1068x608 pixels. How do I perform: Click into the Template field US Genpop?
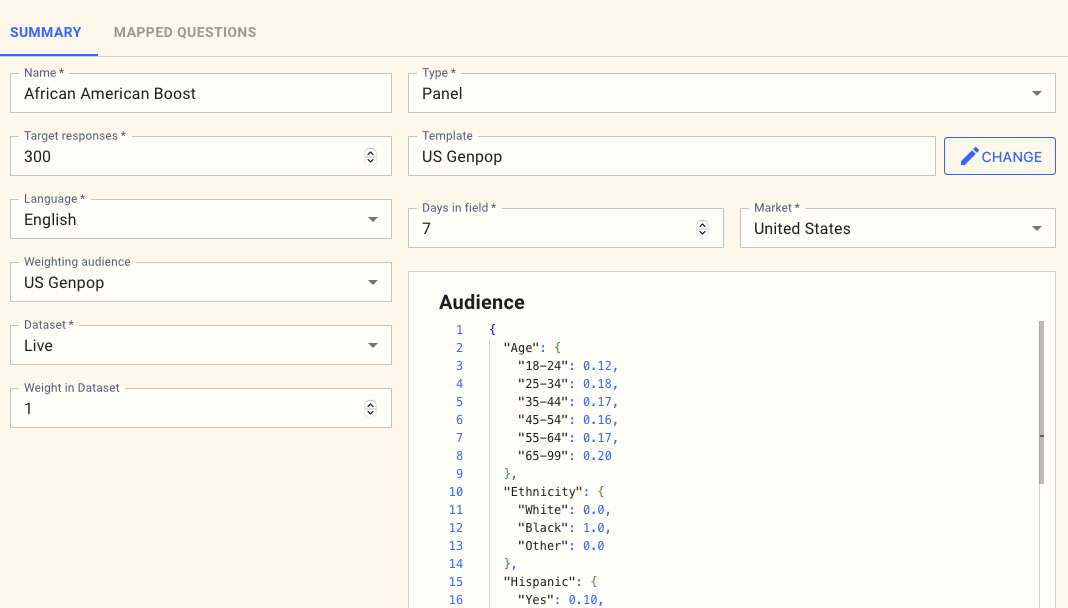(670, 157)
